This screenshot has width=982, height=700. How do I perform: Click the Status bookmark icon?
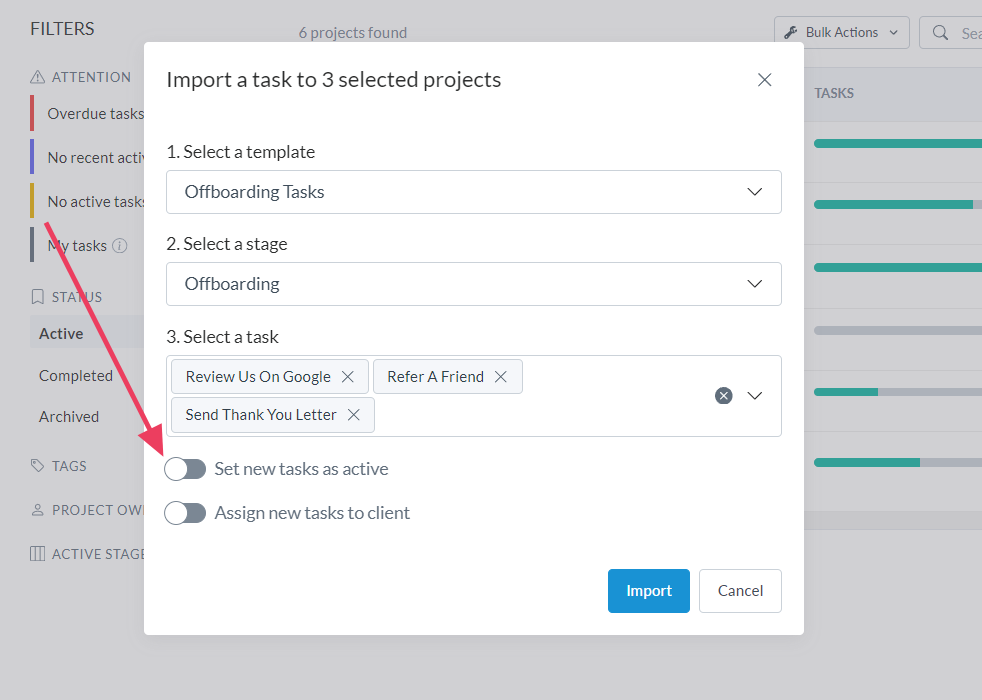pos(37,297)
